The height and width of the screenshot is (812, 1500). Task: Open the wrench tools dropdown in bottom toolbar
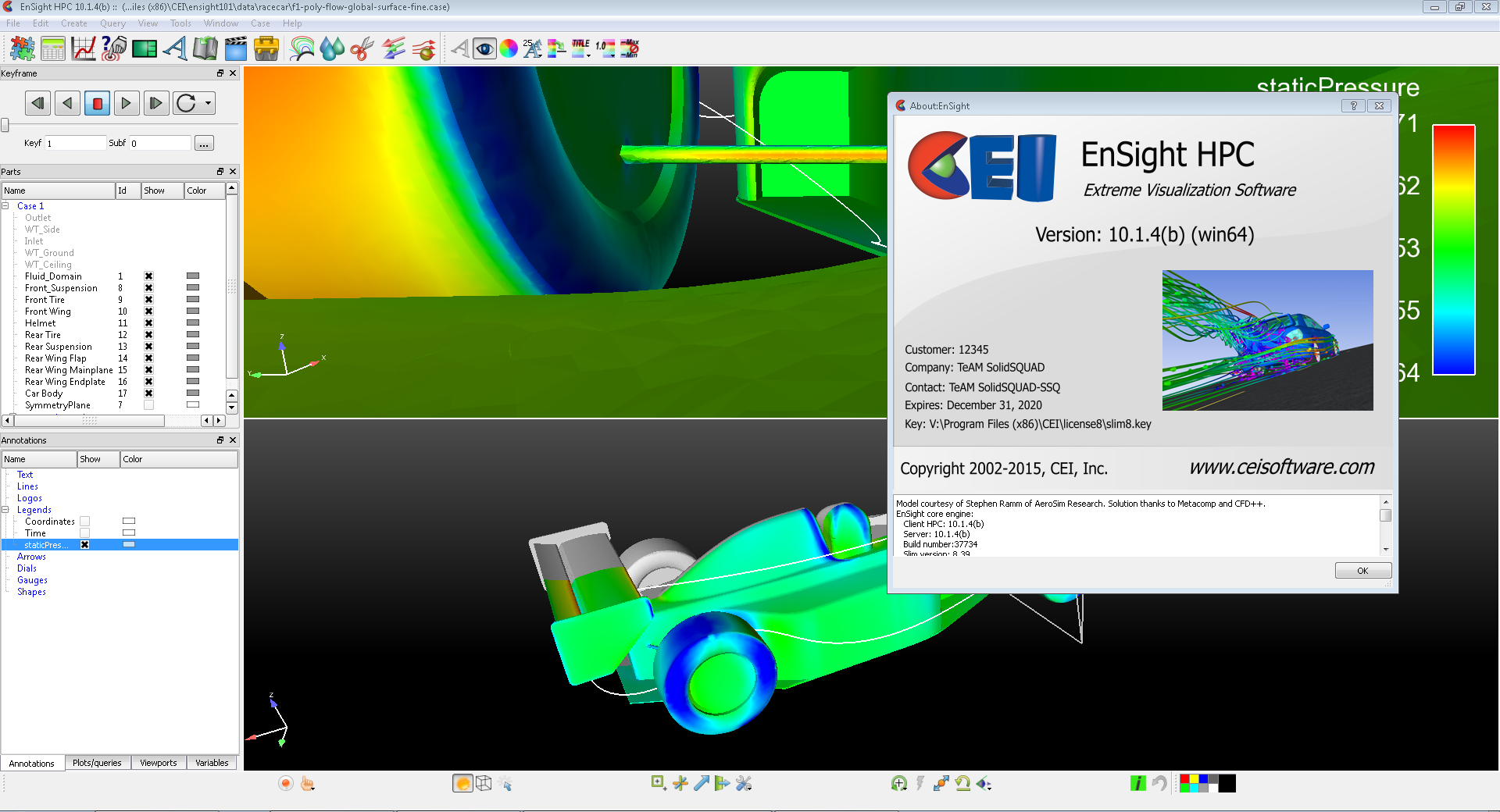[x=743, y=783]
